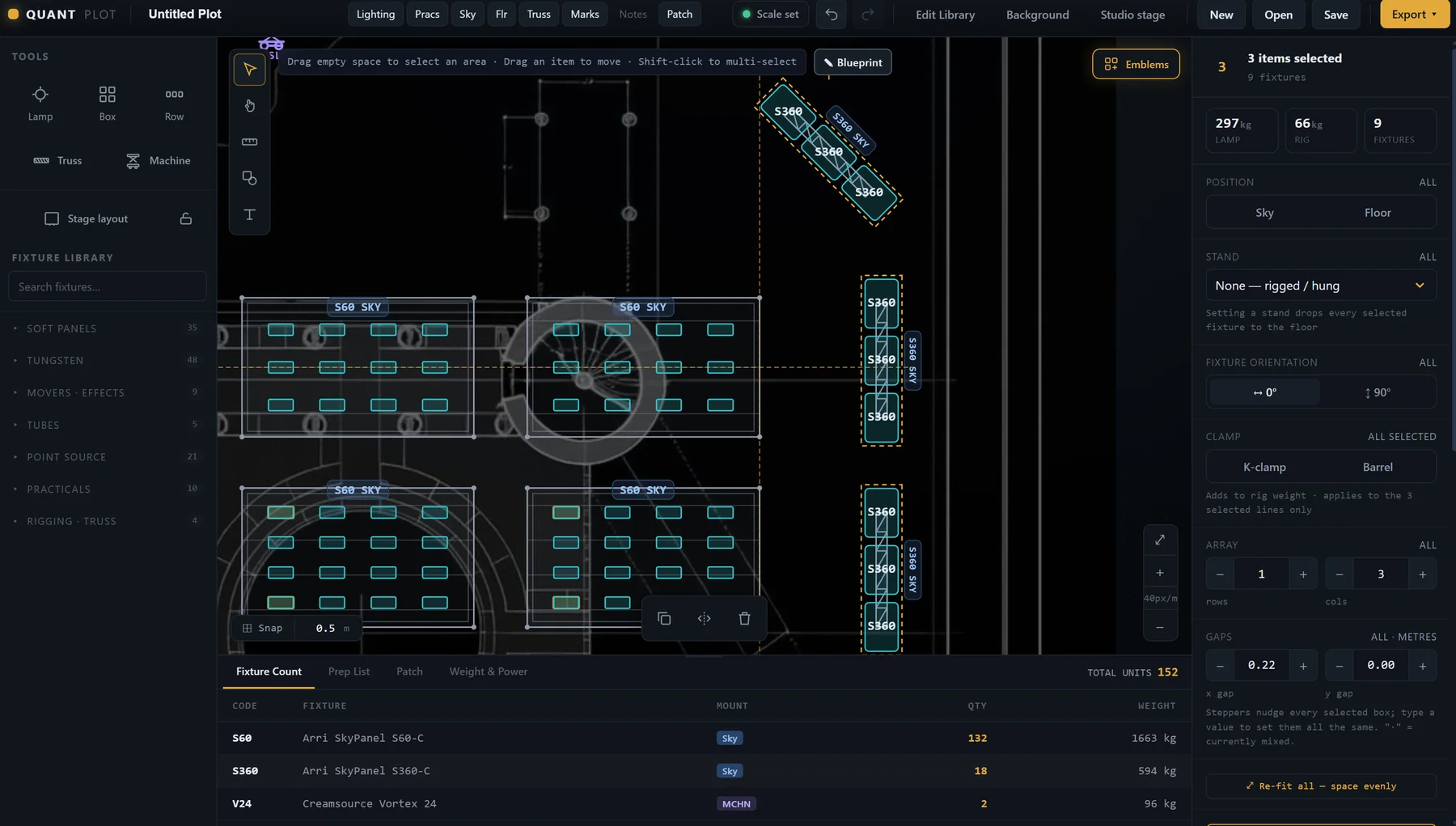The width and height of the screenshot is (1456, 826).
Task: Click the Quant Plot logo dot
Action: pyautogui.click(x=13, y=15)
